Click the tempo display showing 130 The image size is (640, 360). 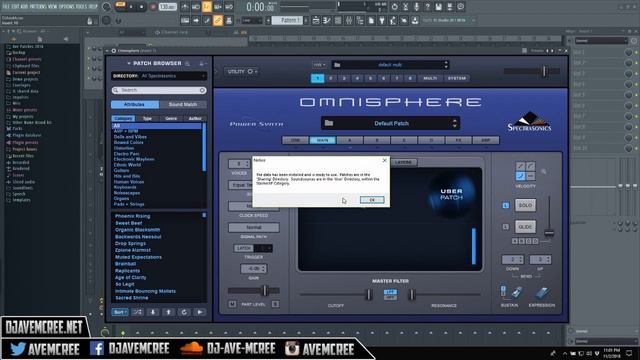coord(167,7)
